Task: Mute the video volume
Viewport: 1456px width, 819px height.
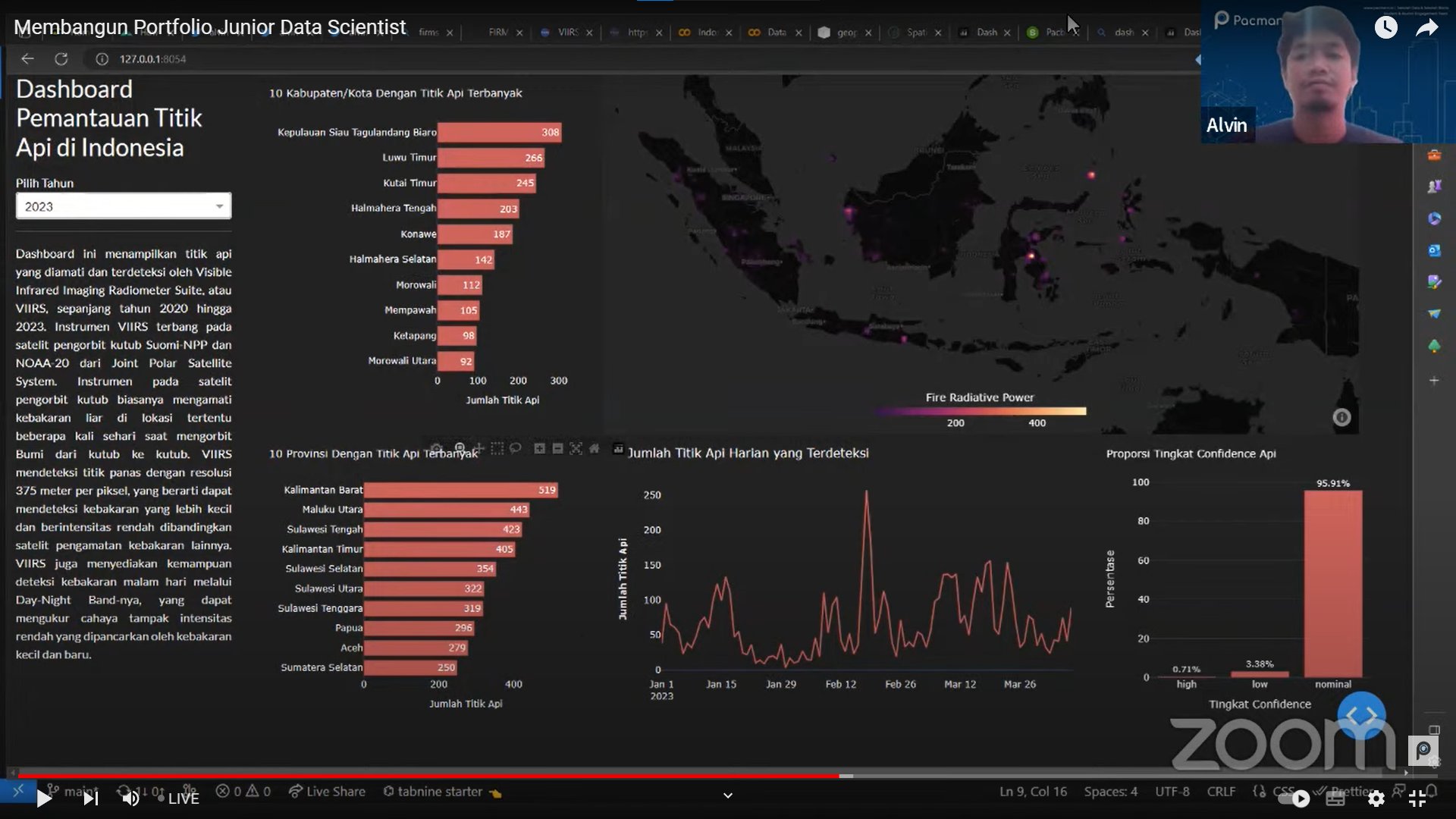Action: [x=131, y=798]
